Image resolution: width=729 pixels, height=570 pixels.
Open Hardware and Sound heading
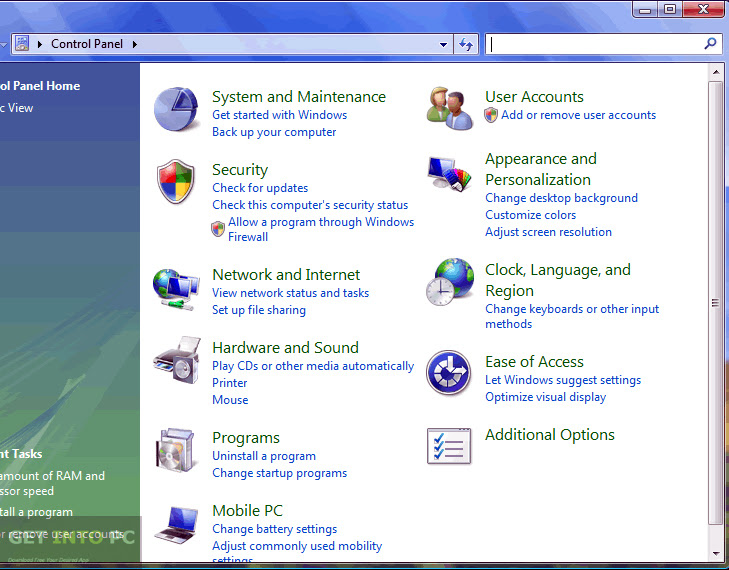285,348
